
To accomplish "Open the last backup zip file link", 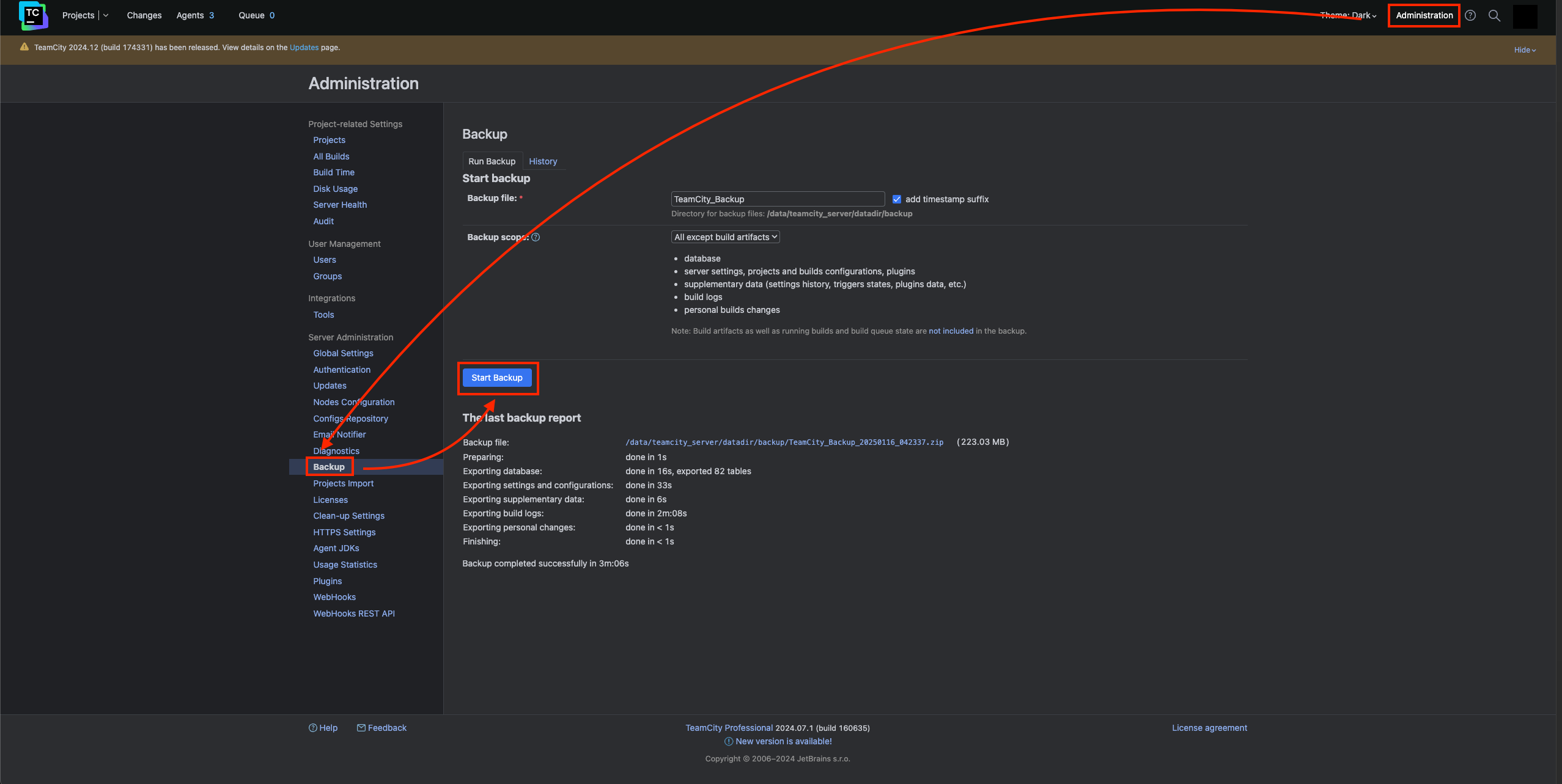I will tap(784, 442).
